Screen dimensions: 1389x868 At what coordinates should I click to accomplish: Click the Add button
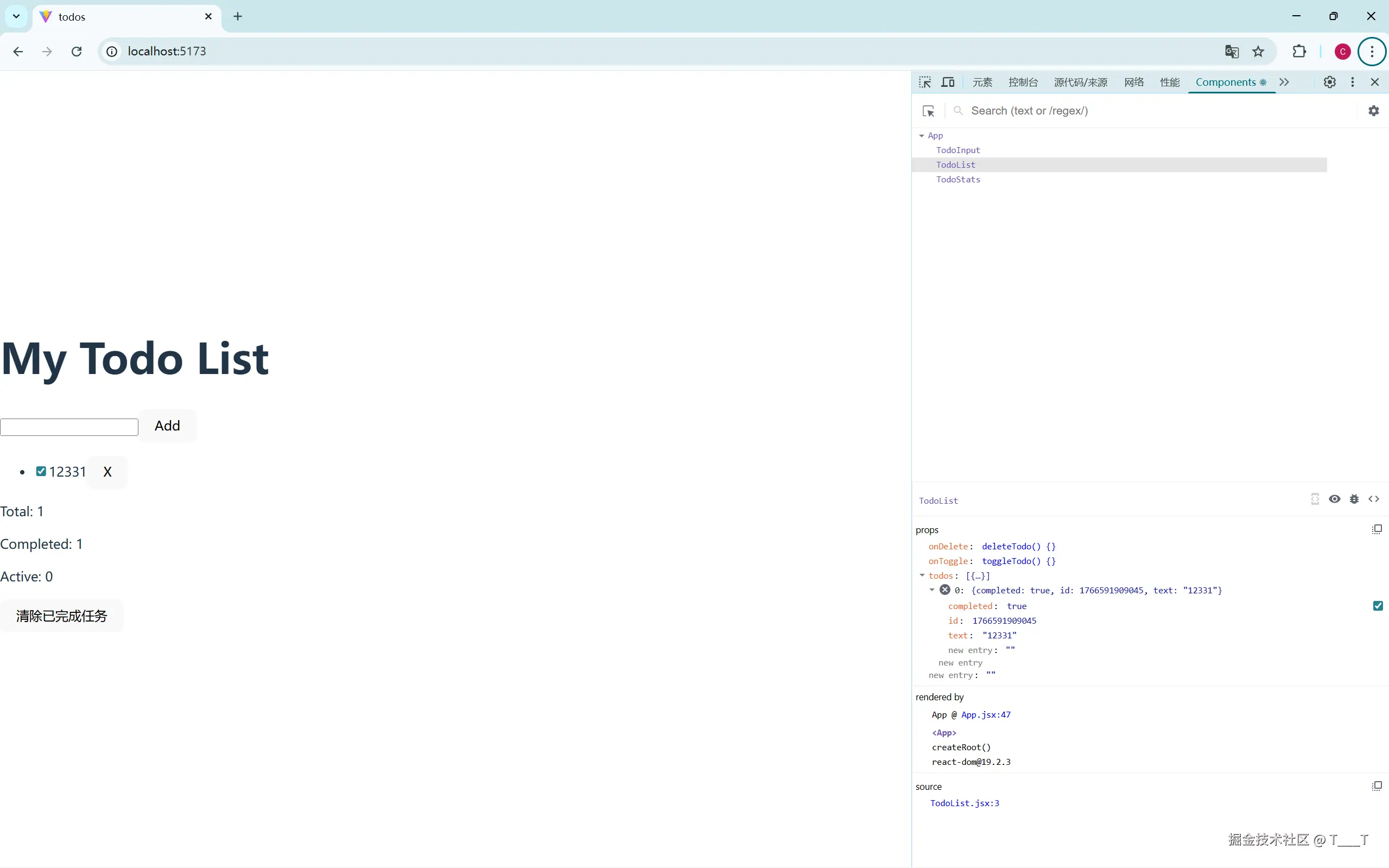tap(167, 426)
